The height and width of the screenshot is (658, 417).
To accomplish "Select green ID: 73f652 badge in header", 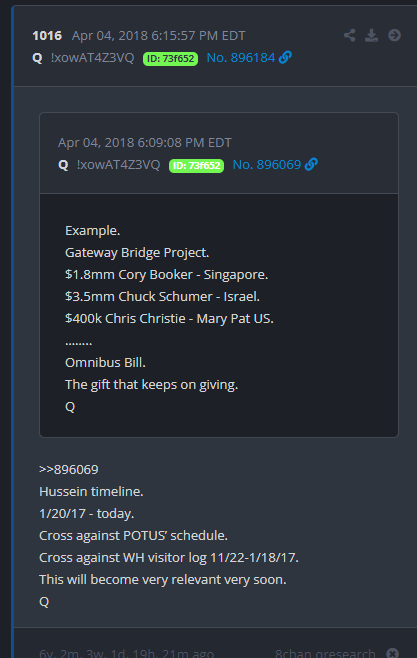I will [170, 58].
